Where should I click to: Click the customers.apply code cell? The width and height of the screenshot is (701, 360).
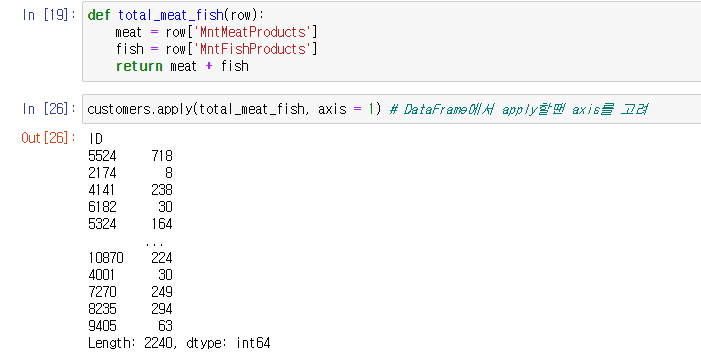[x=392, y=109]
